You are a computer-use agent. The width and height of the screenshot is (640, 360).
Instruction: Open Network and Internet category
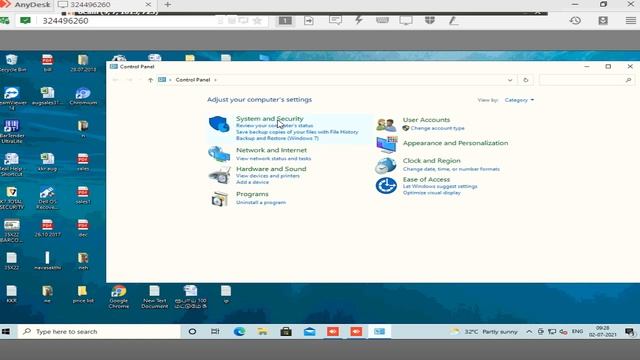(271, 150)
